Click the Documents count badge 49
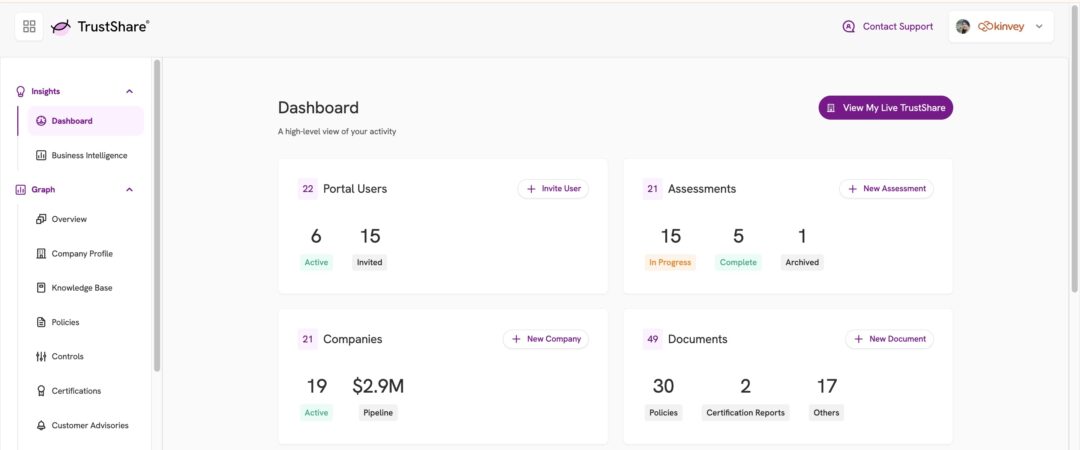This screenshot has width=1080, height=450. [652, 339]
